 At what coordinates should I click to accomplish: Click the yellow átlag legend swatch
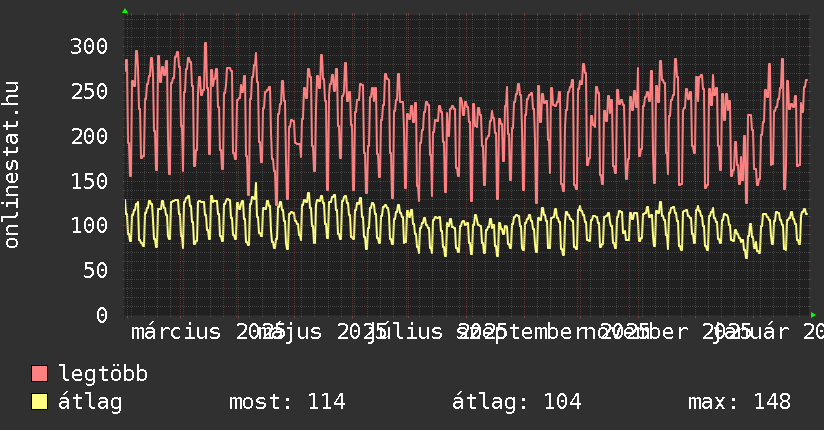(x=40, y=402)
